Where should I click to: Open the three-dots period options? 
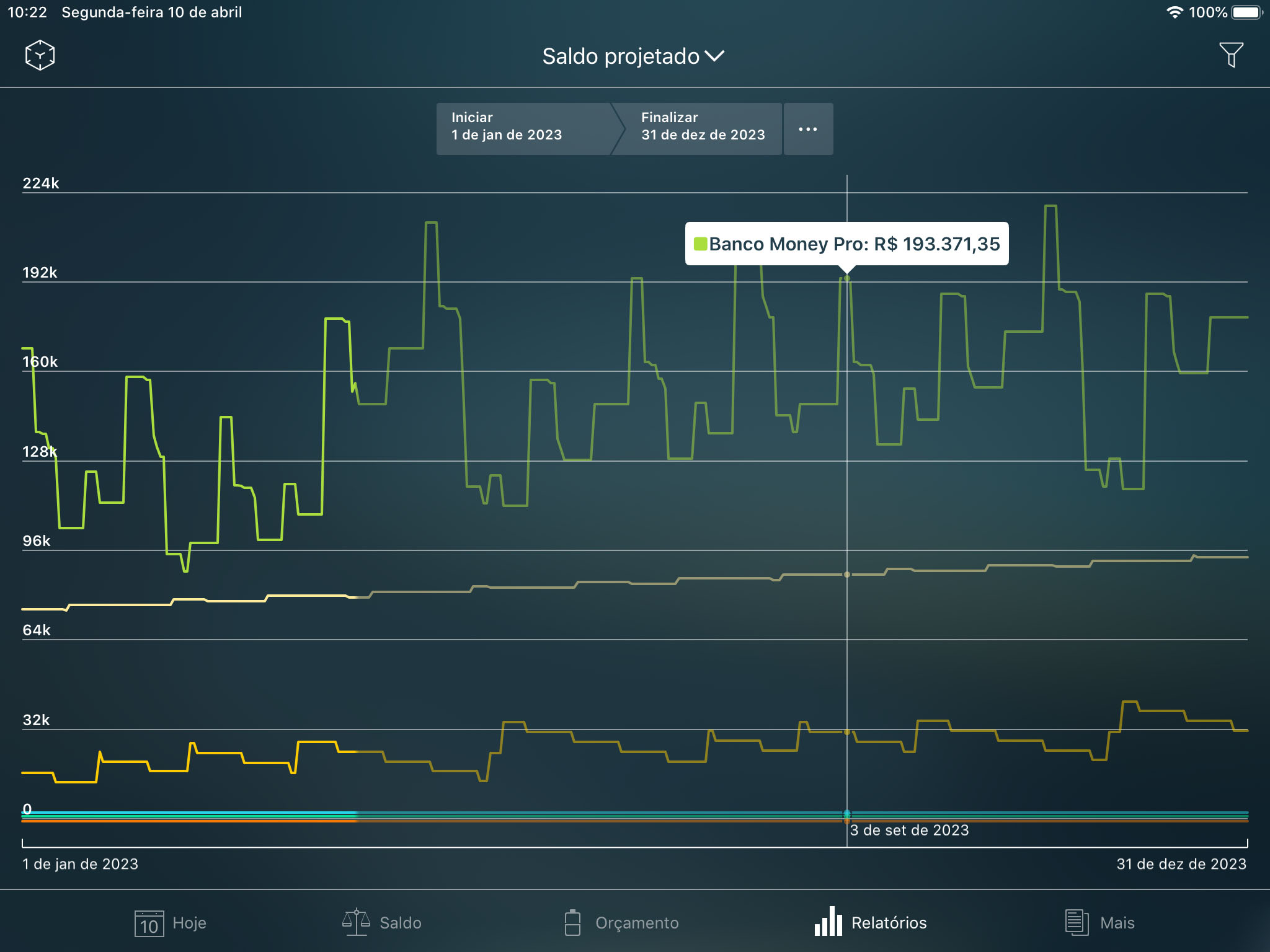pyautogui.click(x=808, y=129)
